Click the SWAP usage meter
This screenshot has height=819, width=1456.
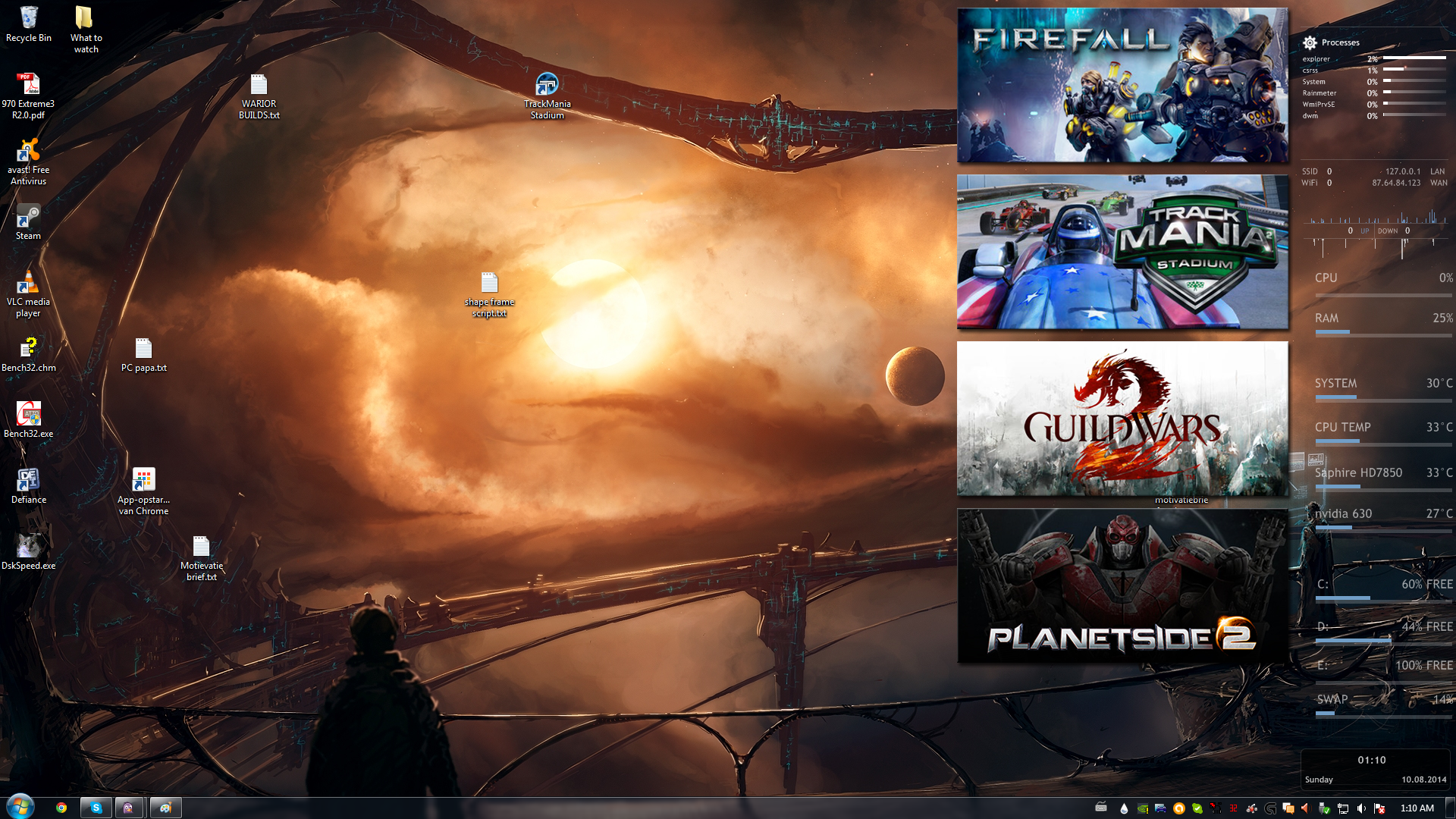coord(1384,706)
